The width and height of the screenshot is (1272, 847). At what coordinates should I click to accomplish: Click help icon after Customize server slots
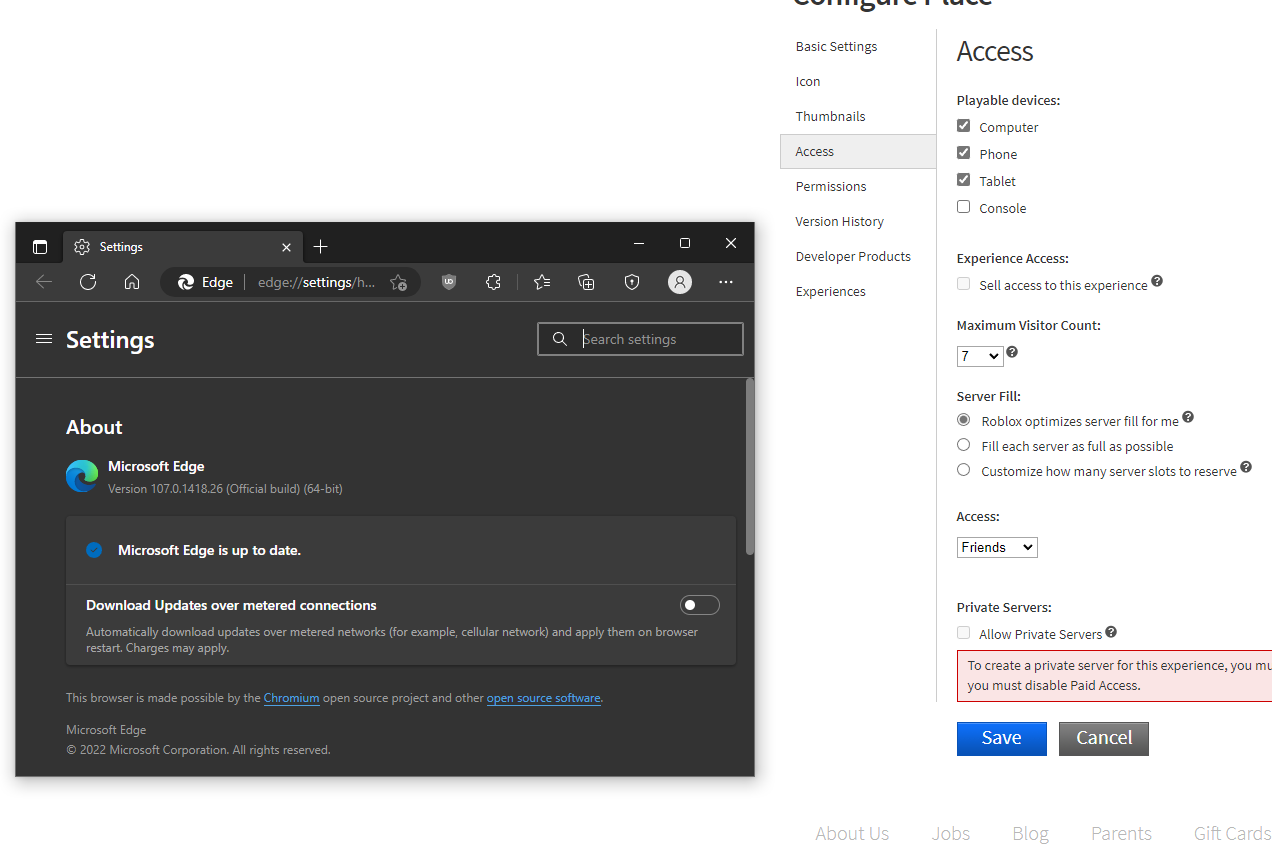coord(1246,467)
